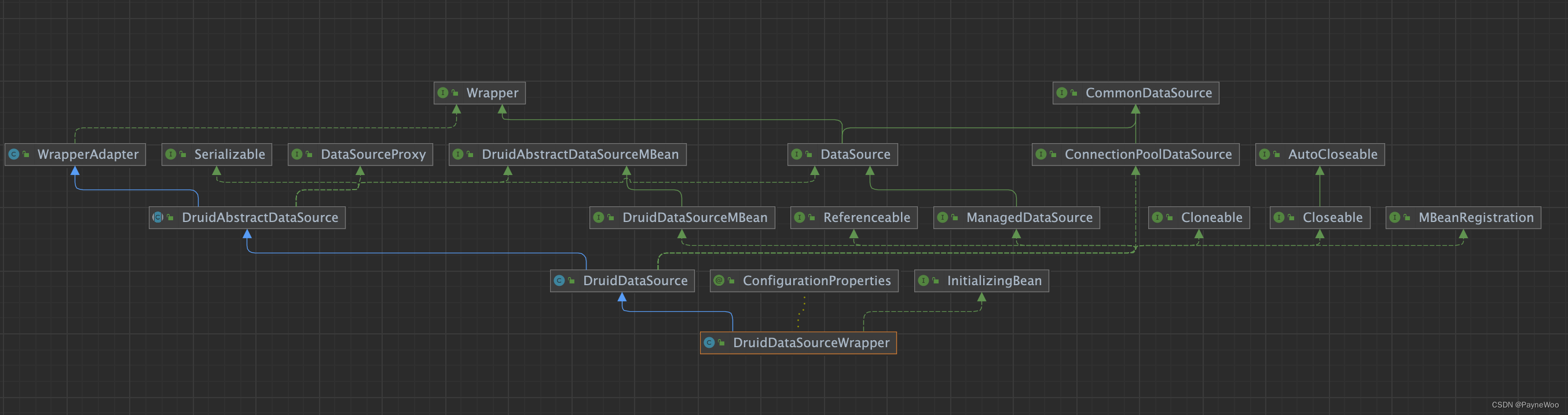Select the ManagedDataSource node label
Screen dimensions: 1568x415
tap(1030, 217)
